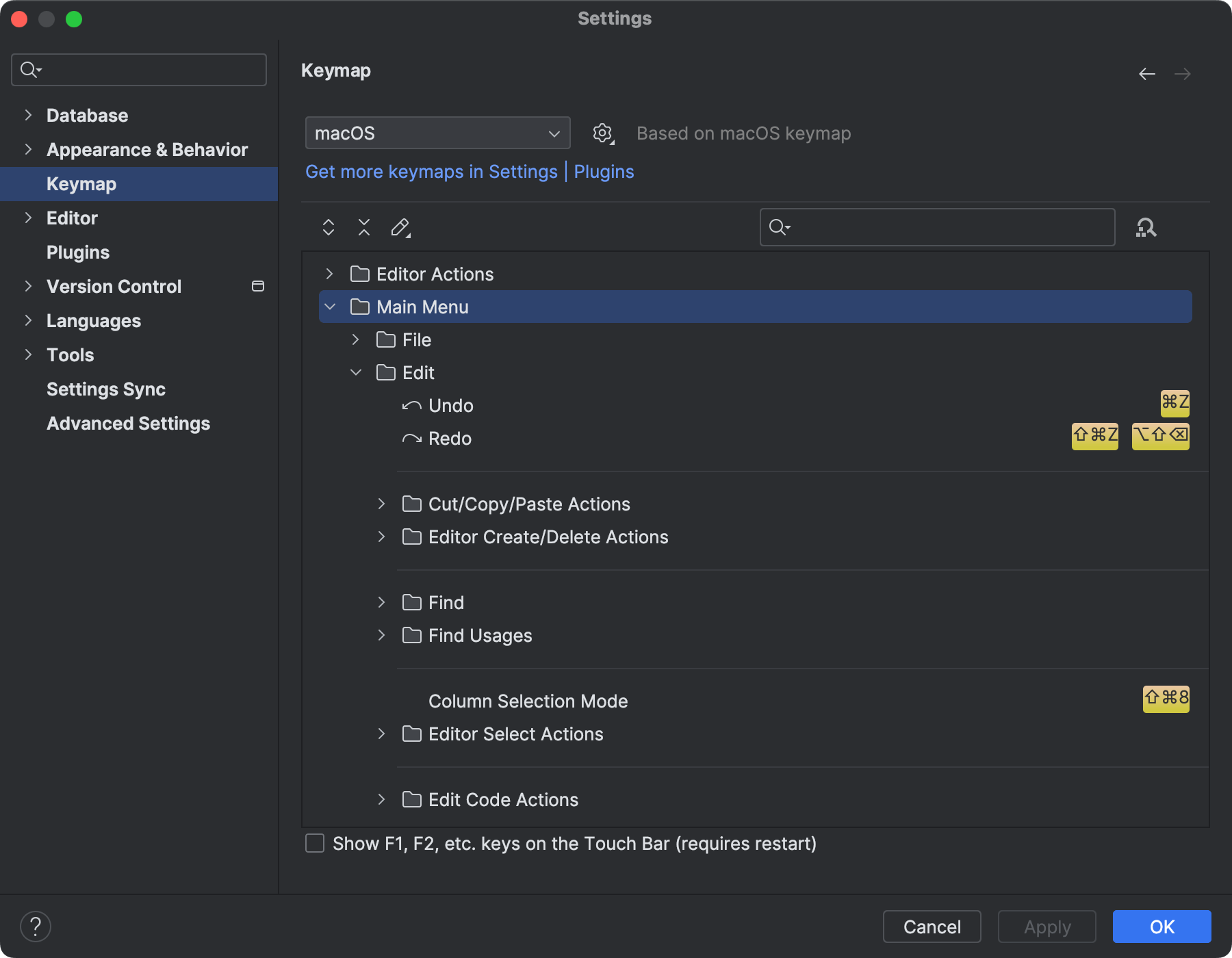Click the collapse all icon in the keymap toolbar
This screenshot has height=958, width=1232.
coord(363,226)
